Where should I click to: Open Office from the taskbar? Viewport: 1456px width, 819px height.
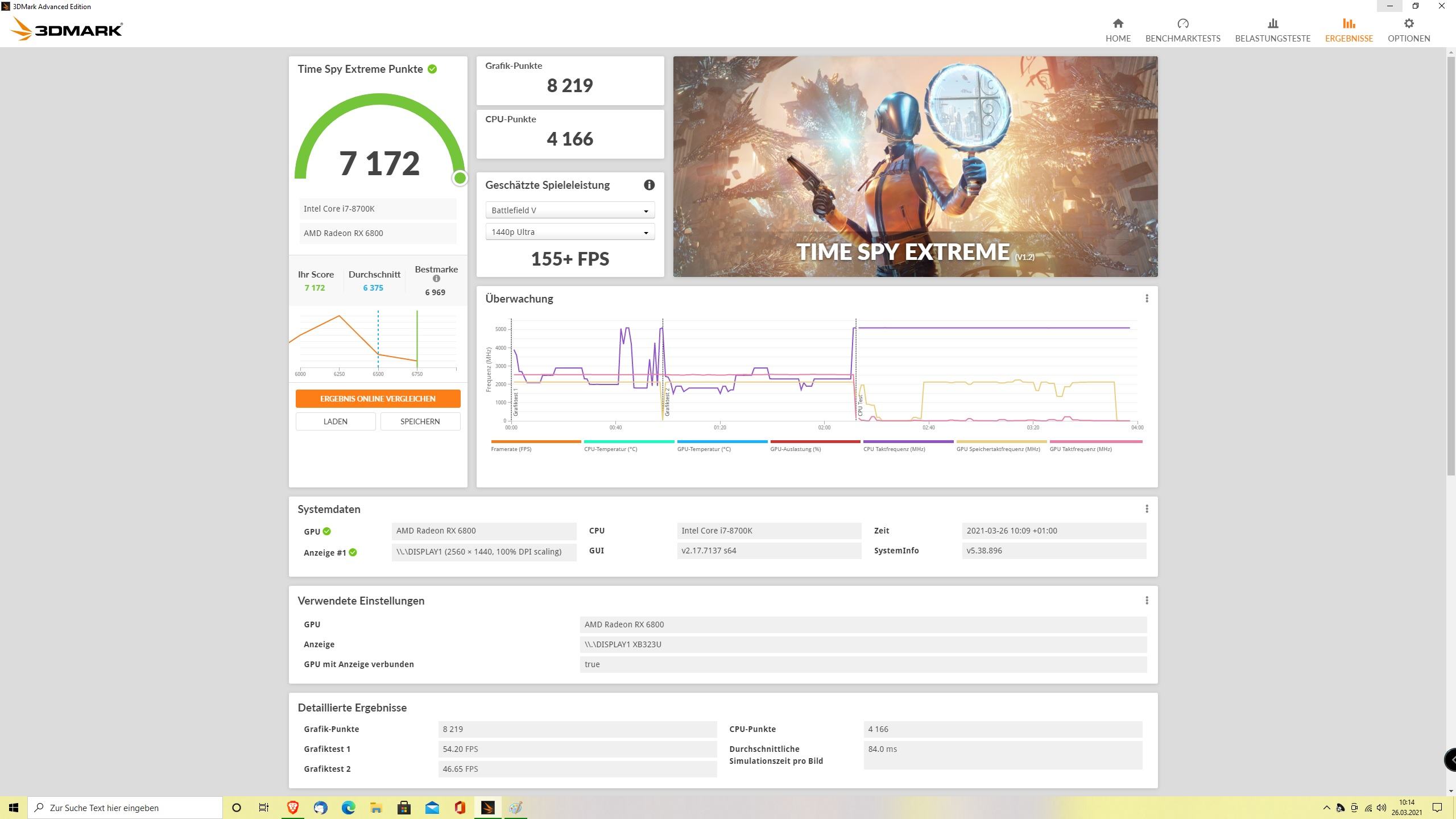(x=460, y=808)
